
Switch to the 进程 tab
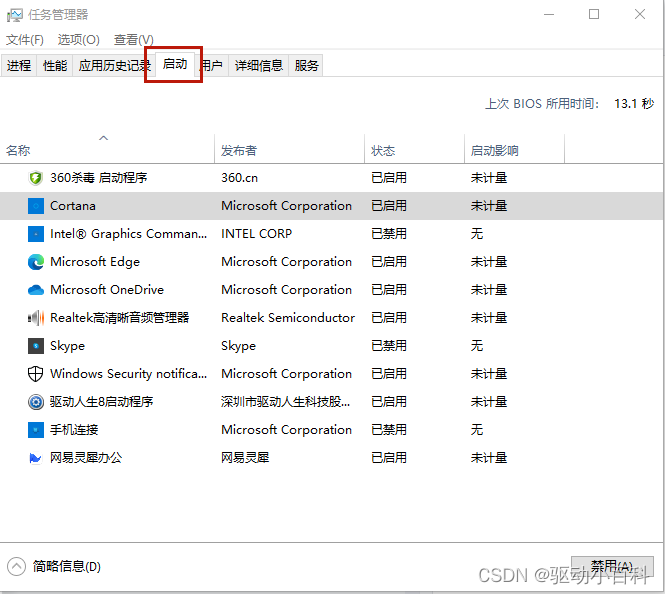click(19, 65)
